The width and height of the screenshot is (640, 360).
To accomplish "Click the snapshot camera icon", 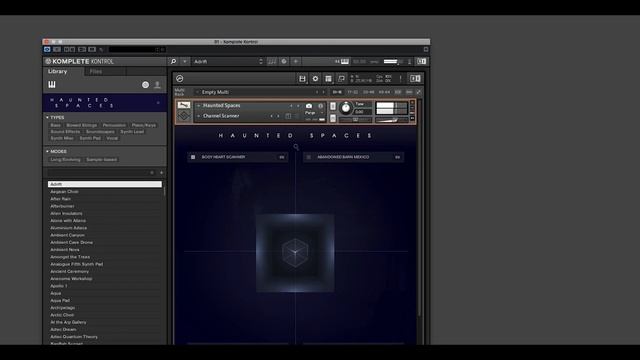I will click(x=309, y=106).
